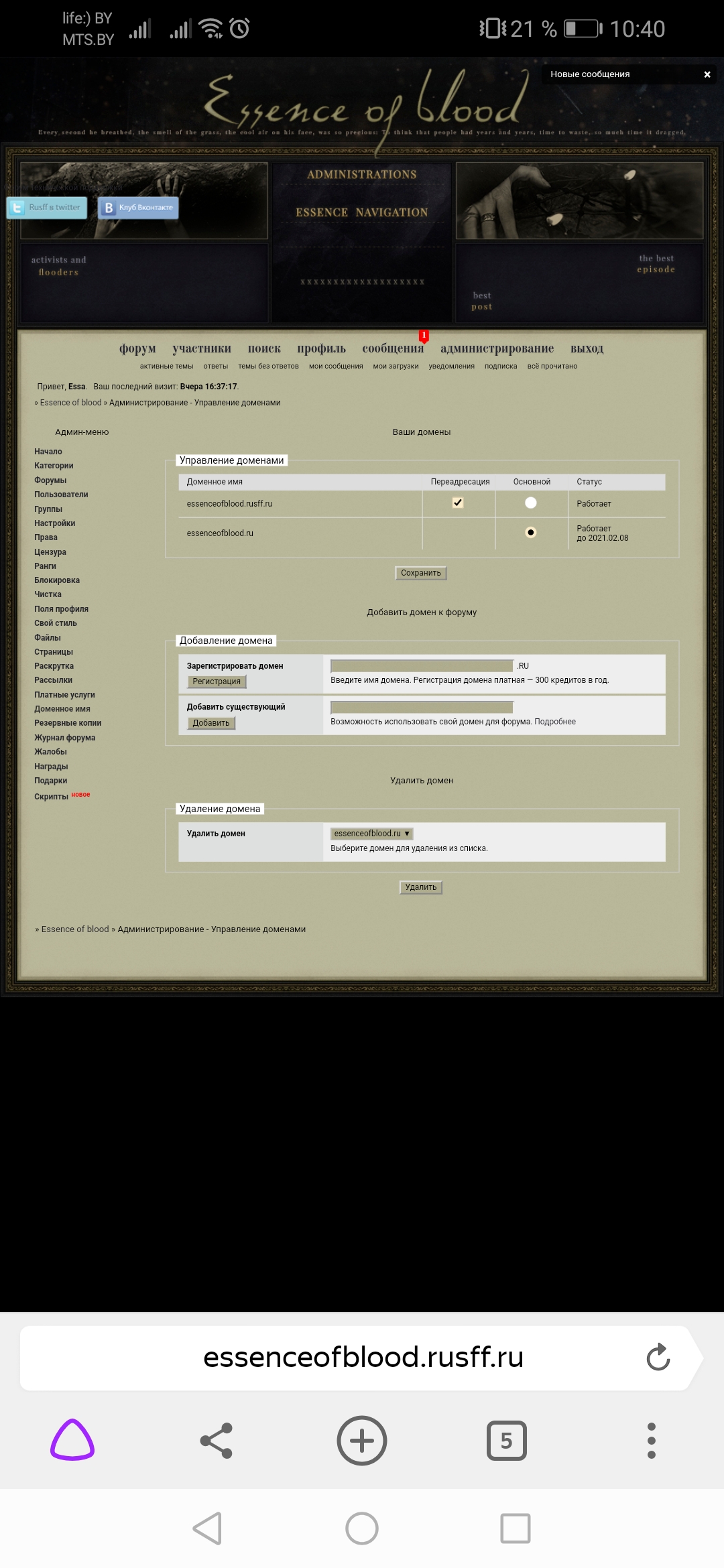This screenshot has height=1568, width=724.
Task: Open Раскрутка in admin menu
Action: (54, 666)
